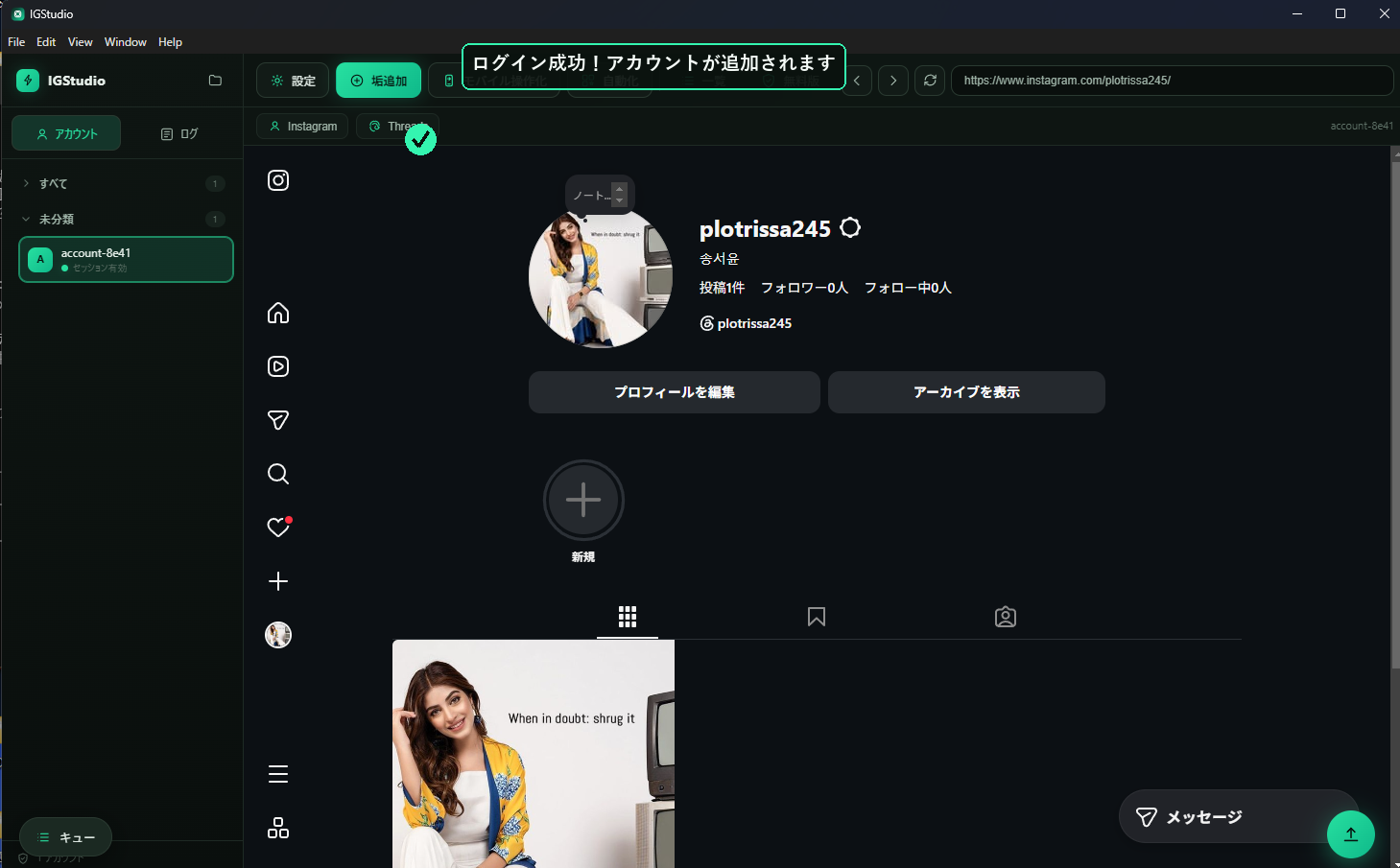This screenshot has width=1400, height=868.
Task: Open the Reels icon in sidebar
Action: [278, 366]
